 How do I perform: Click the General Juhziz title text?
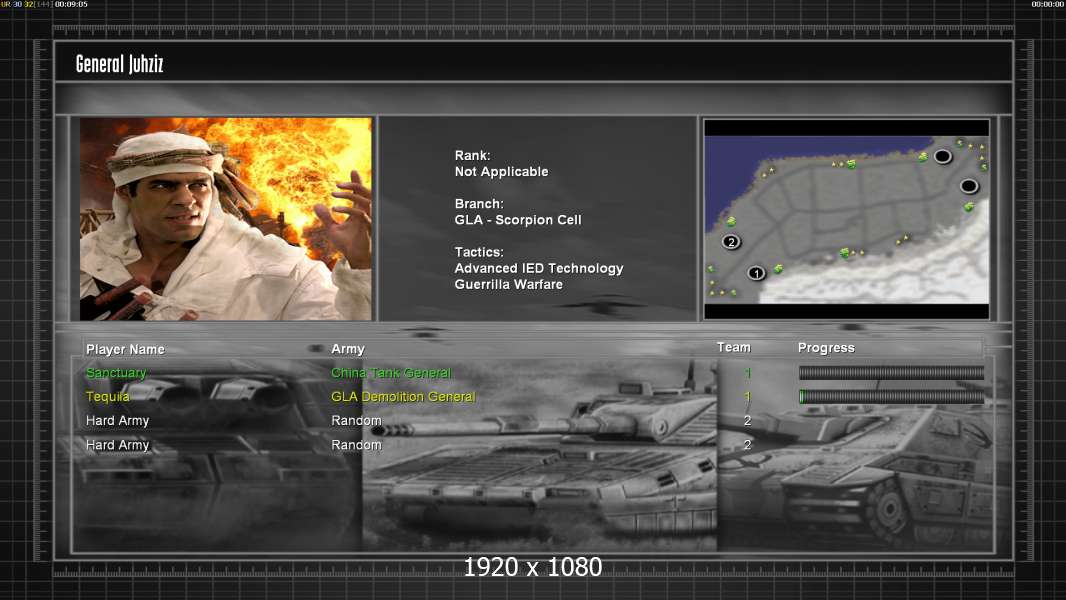click(120, 64)
